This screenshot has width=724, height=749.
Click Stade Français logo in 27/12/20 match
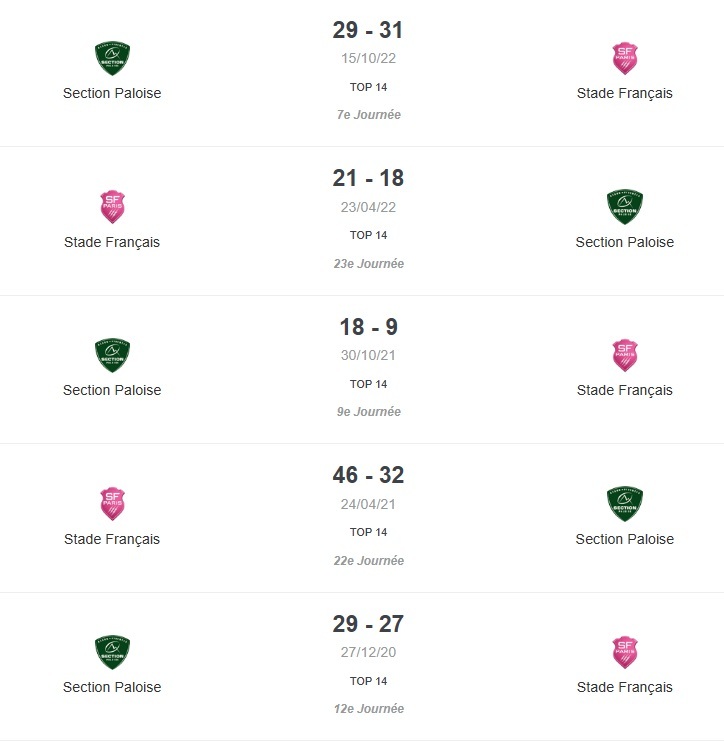click(x=625, y=652)
